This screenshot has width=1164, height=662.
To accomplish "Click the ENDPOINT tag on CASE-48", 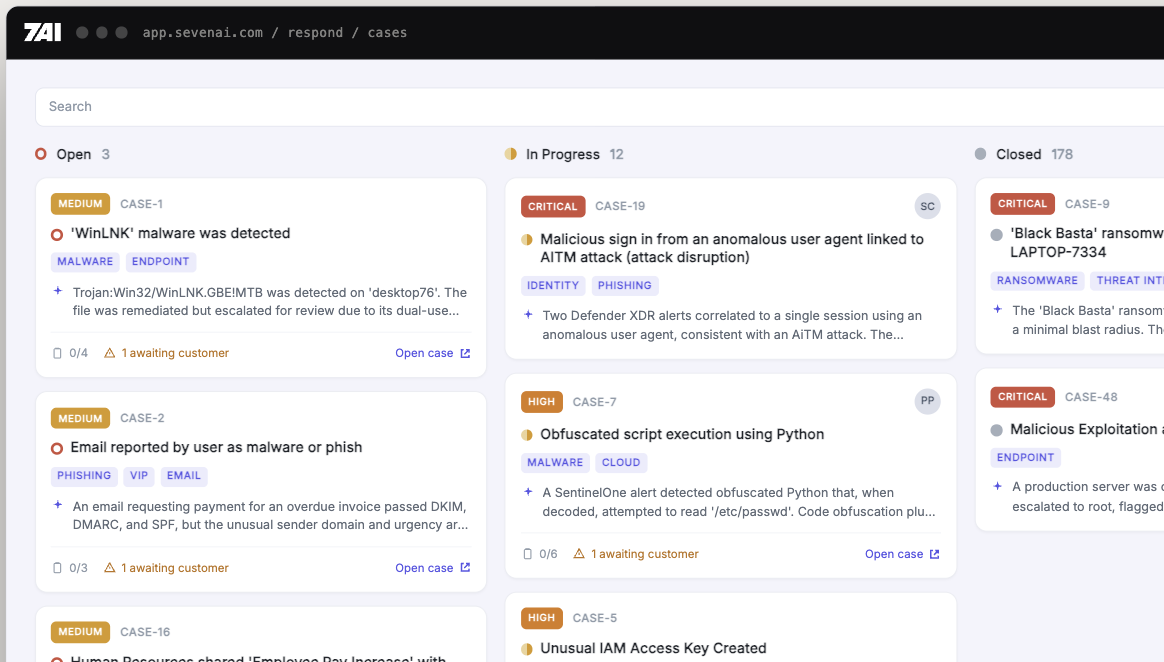I will click(x=1025, y=457).
